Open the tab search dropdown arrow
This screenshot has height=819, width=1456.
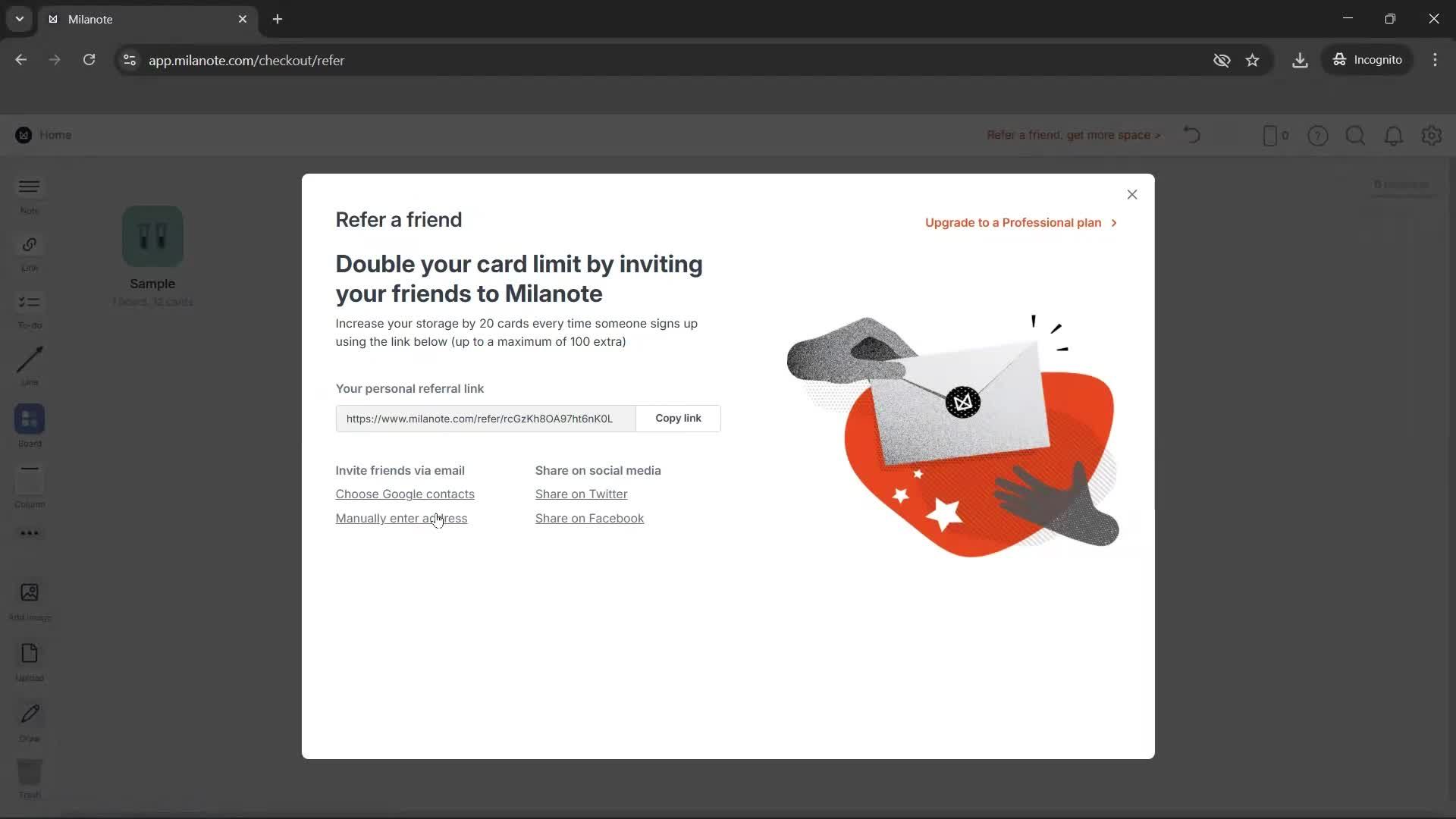click(20, 19)
